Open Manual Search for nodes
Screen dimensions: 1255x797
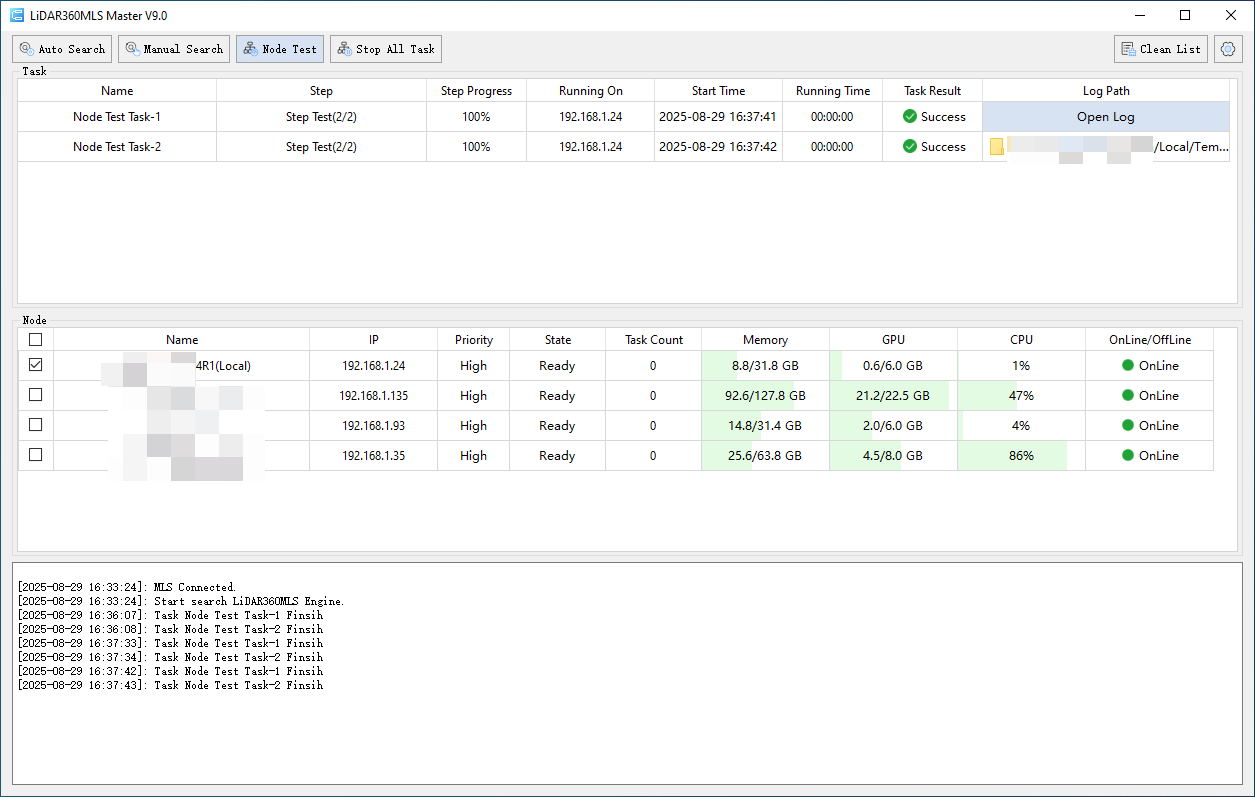click(x=174, y=49)
